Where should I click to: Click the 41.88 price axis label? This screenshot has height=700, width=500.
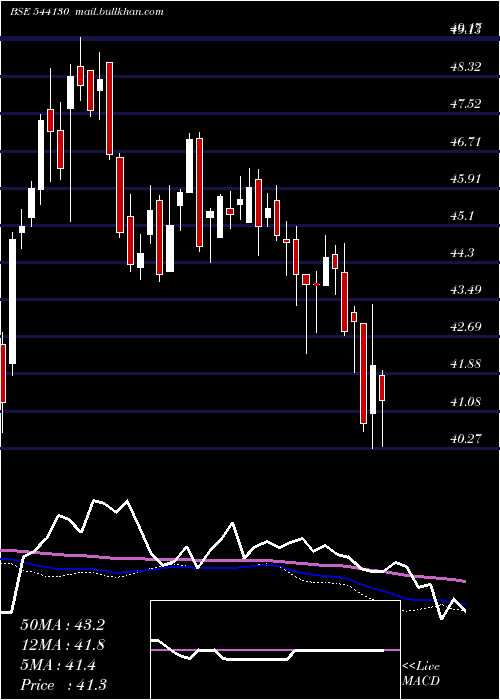466,364
